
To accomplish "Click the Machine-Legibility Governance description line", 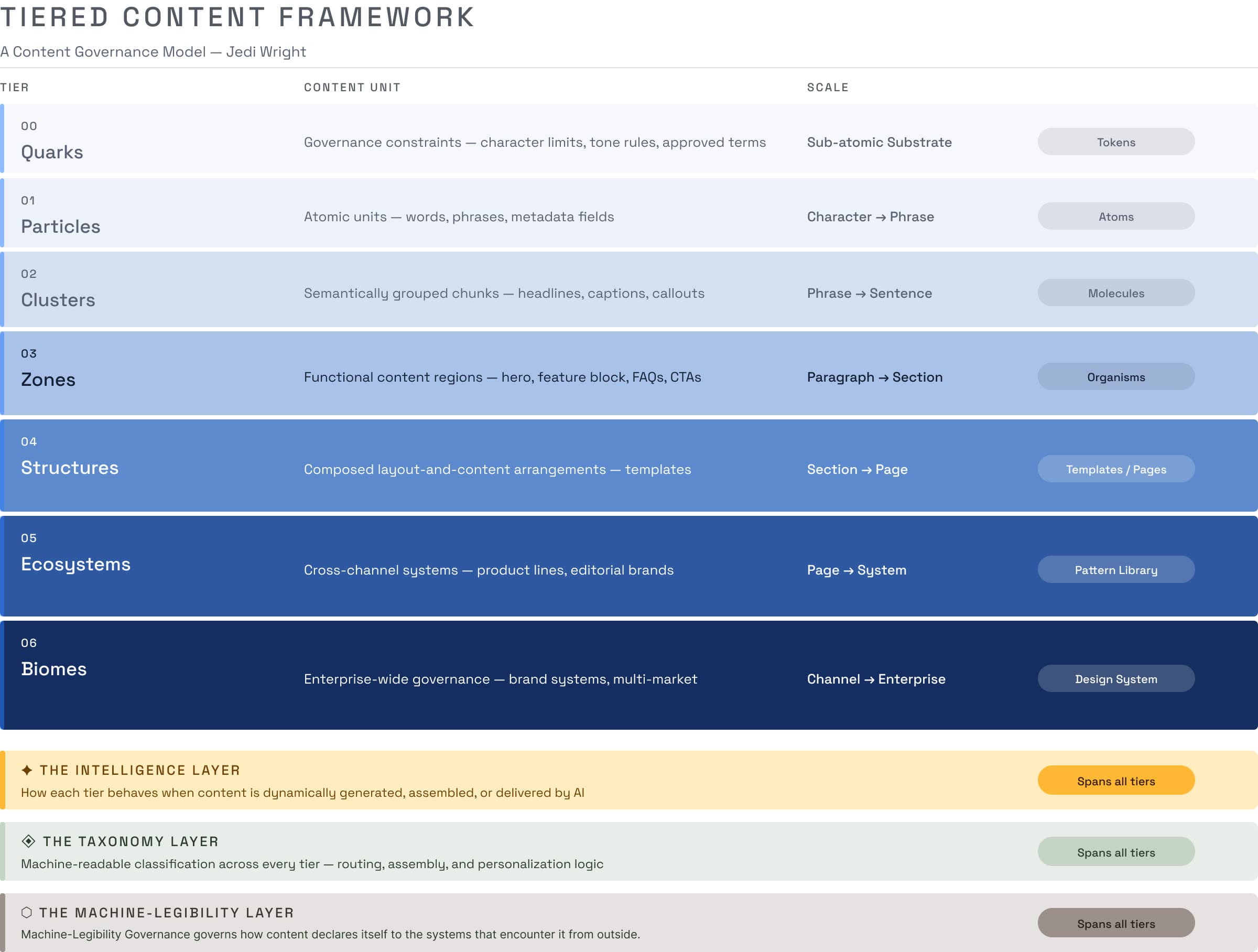I will (330, 934).
